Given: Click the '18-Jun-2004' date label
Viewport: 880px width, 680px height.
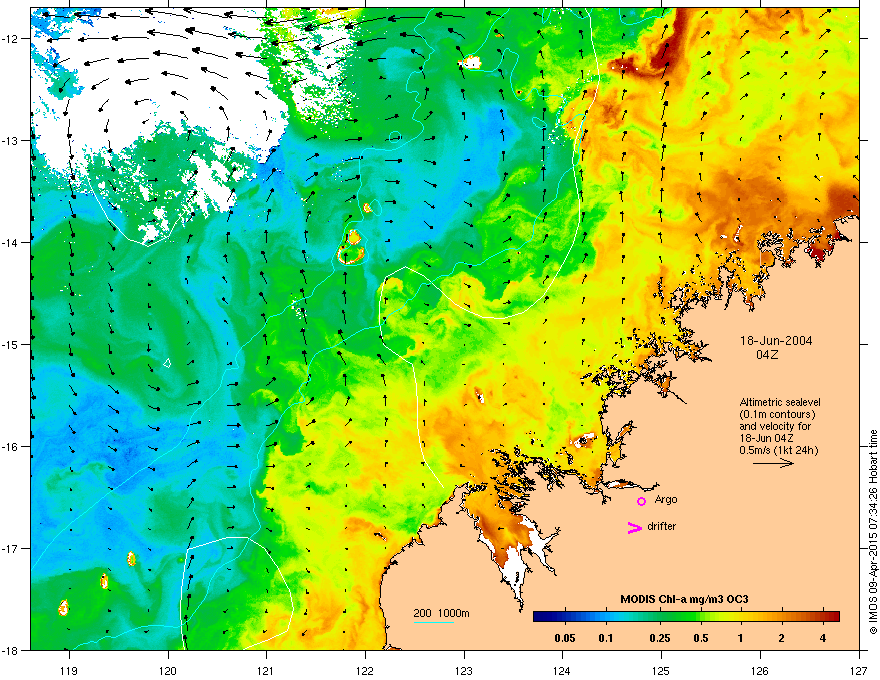Looking at the screenshot, I should click(776, 341).
